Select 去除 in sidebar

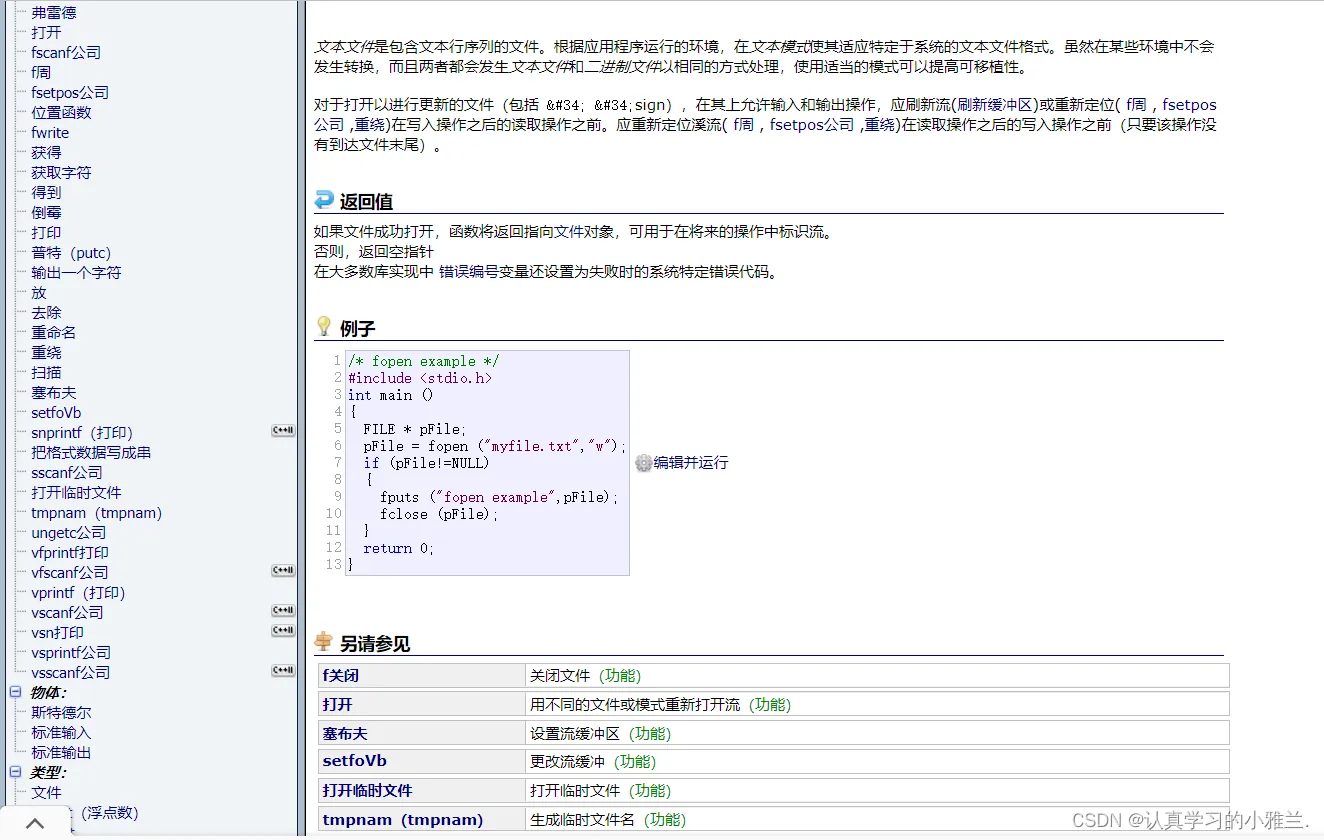pyautogui.click(x=46, y=312)
